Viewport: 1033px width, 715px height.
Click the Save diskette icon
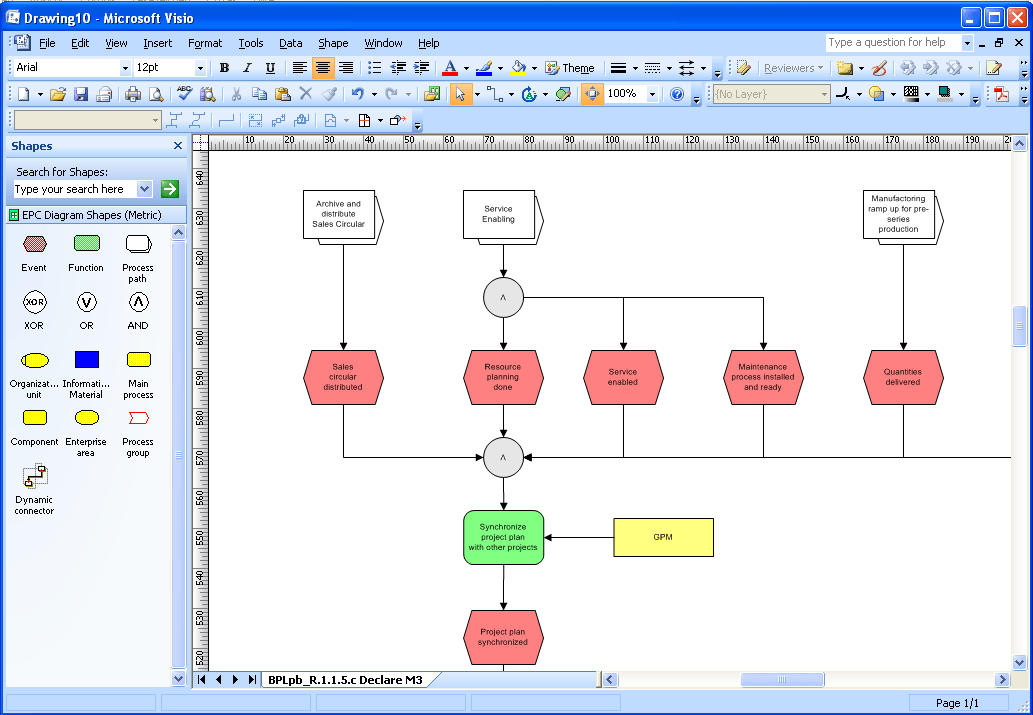(x=80, y=94)
